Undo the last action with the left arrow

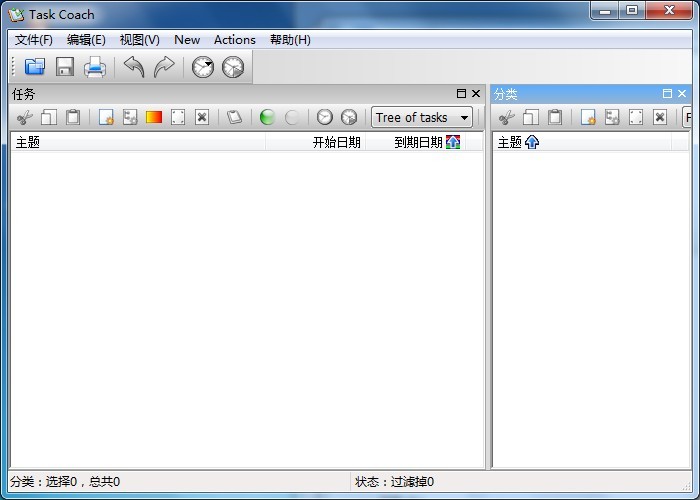(x=134, y=67)
